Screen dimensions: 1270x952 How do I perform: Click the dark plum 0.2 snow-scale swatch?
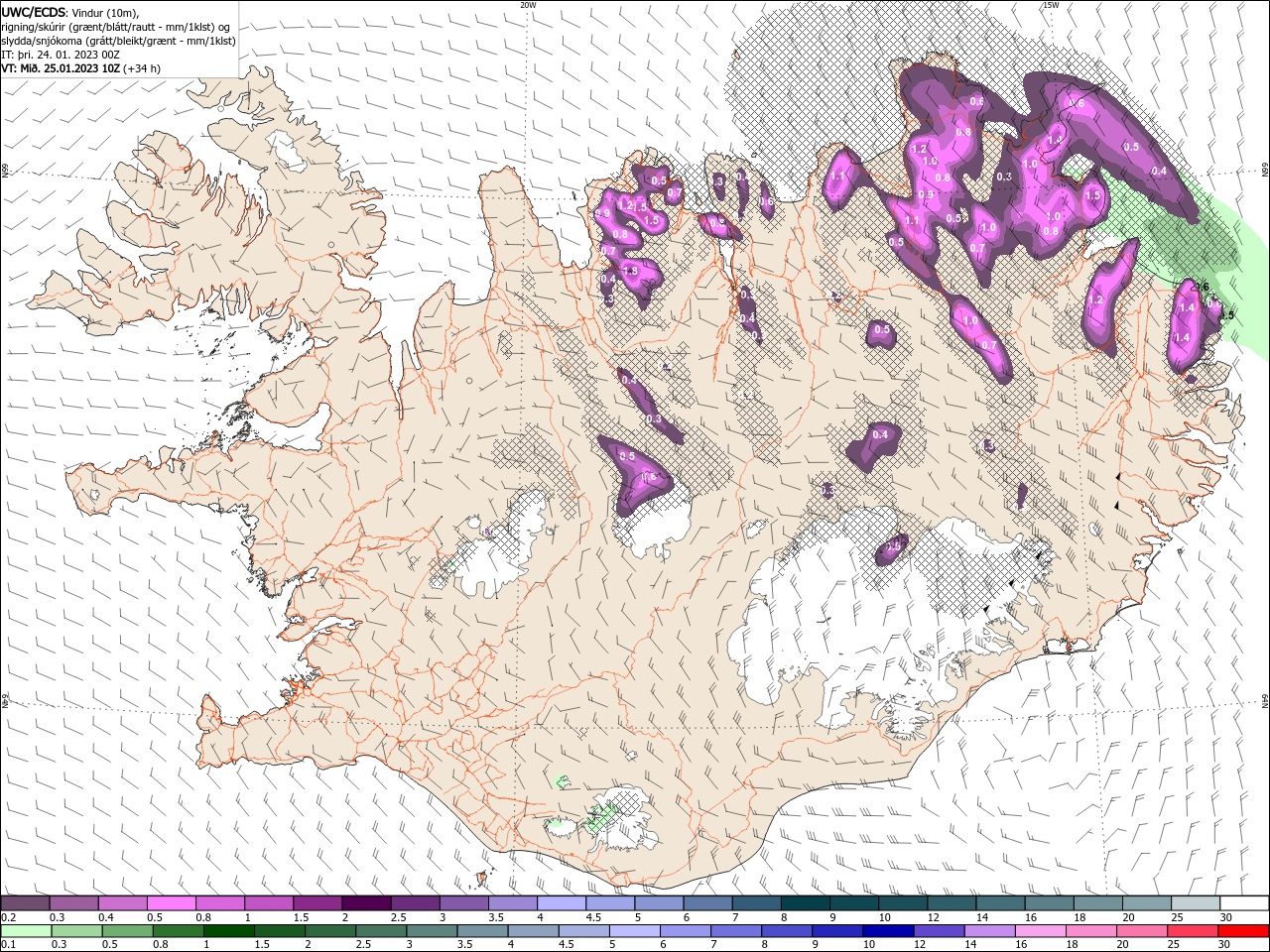(26, 903)
